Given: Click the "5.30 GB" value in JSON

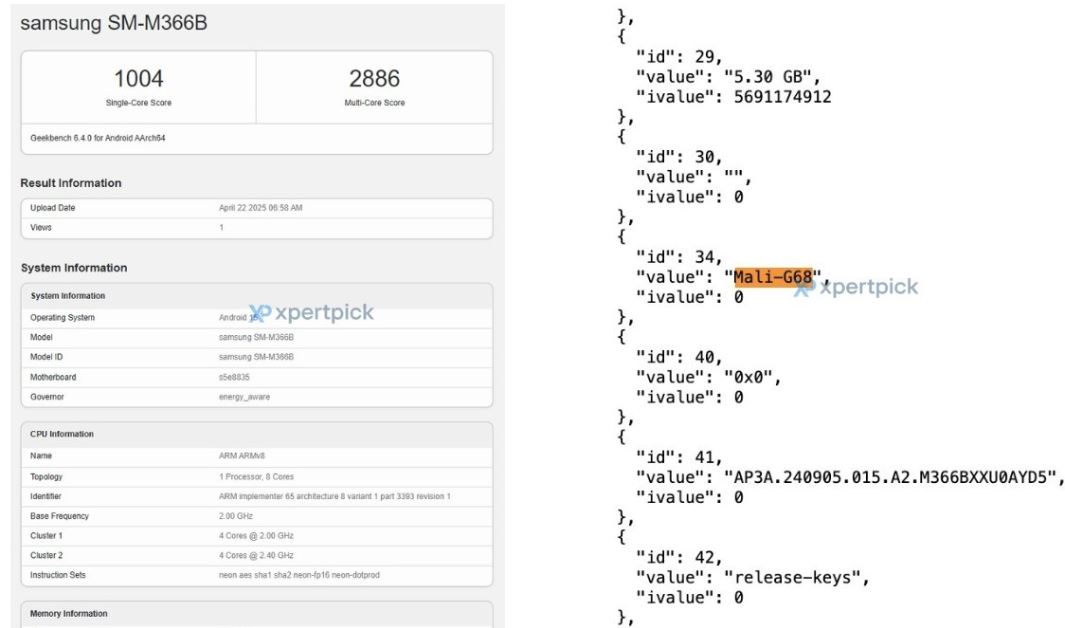Looking at the screenshot, I should (x=772, y=77).
